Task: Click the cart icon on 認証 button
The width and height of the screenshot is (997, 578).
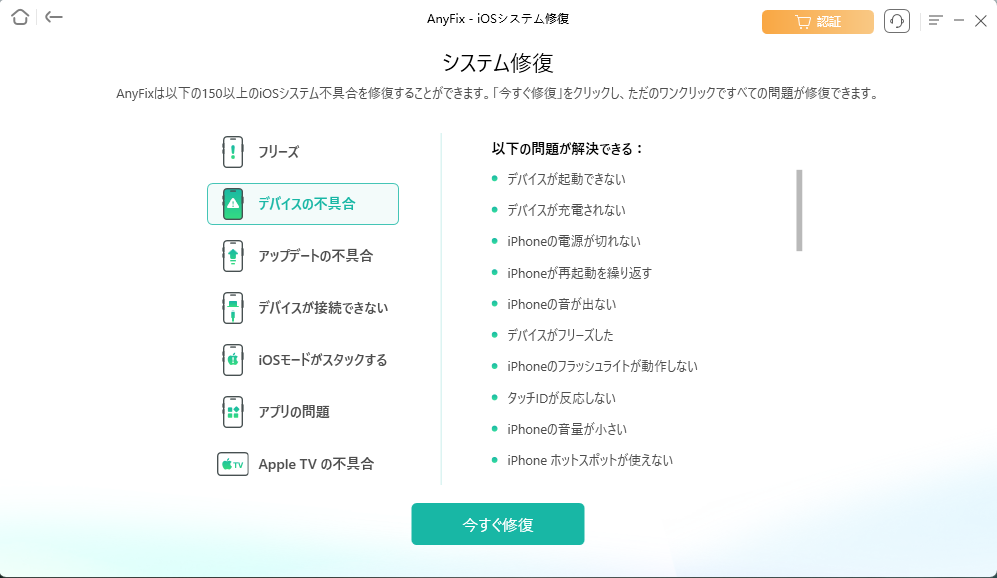Action: (803, 22)
